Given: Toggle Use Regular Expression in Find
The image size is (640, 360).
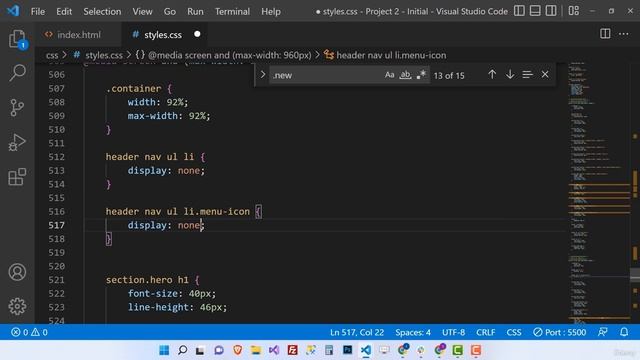Looking at the screenshot, I should [421, 75].
